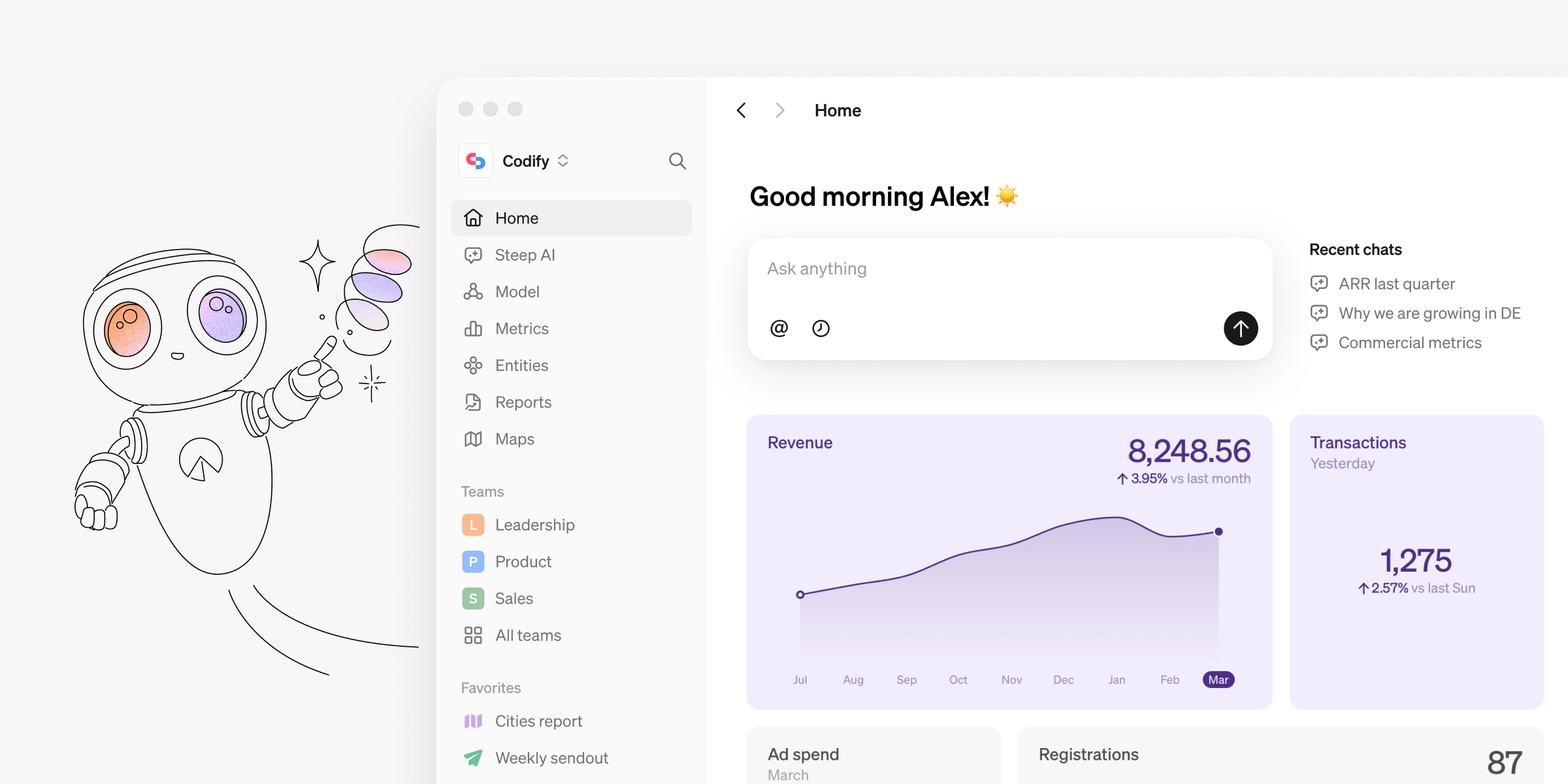Open the ARR last quarter chat
The width and height of the screenshot is (1568, 784).
coord(1396,284)
